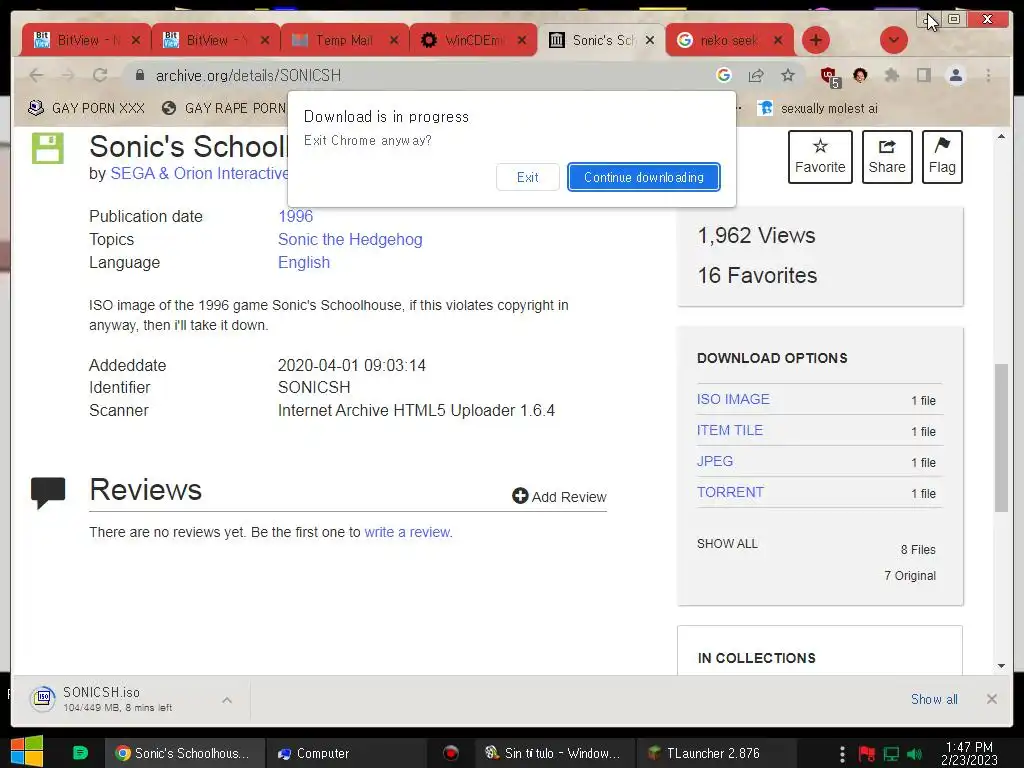Viewport: 1024px width, 768px height.
Task: Flag this item with Flag button
Action: tap(942, 157)
